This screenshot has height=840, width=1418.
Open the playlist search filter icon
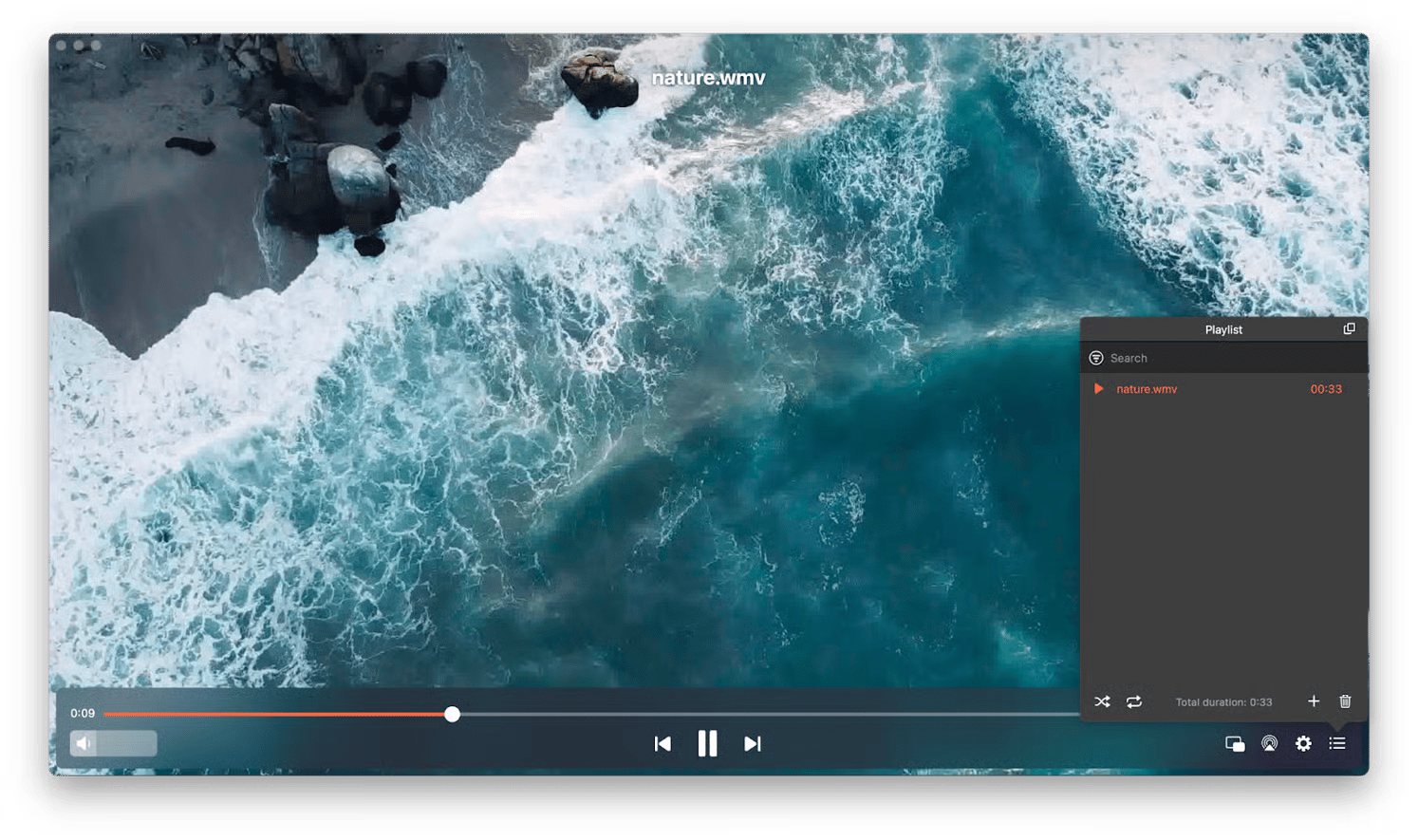tap(1096, 358)
